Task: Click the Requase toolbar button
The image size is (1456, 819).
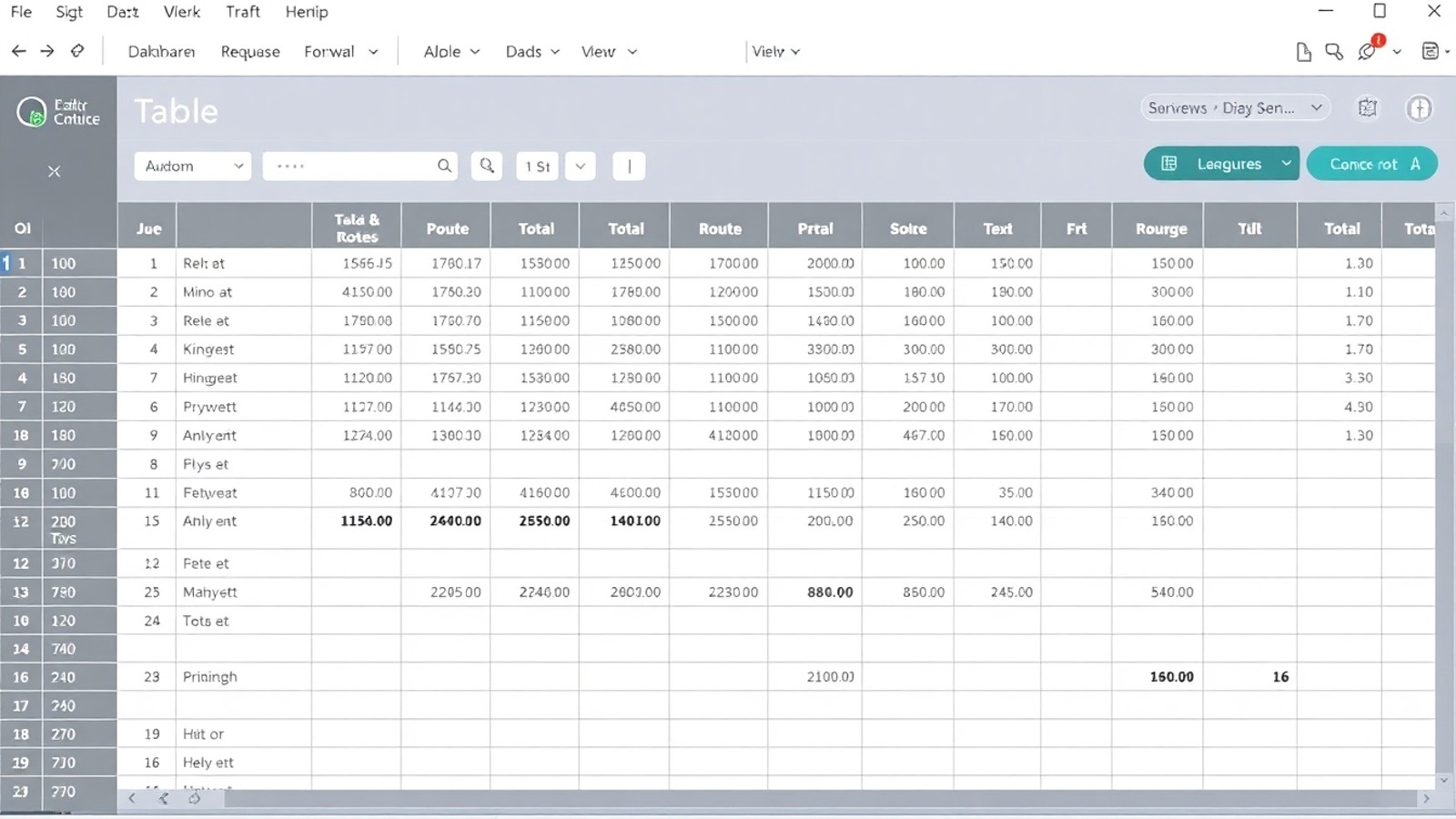Action: coord(250,52)
